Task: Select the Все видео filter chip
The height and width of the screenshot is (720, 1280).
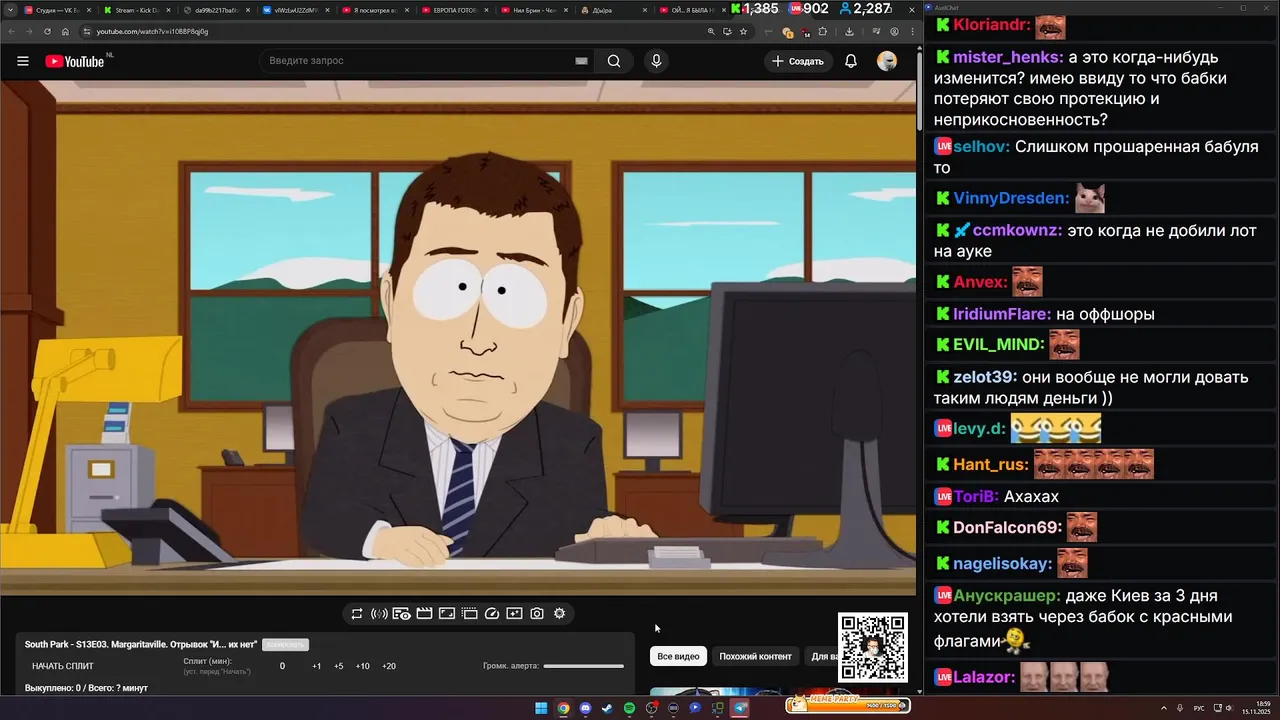Action: pos(678,657)
